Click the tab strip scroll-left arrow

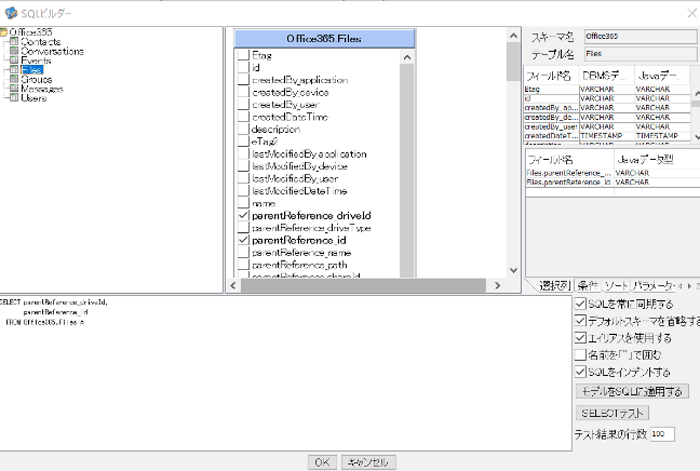pyautogui.click(x=680, y=286)
